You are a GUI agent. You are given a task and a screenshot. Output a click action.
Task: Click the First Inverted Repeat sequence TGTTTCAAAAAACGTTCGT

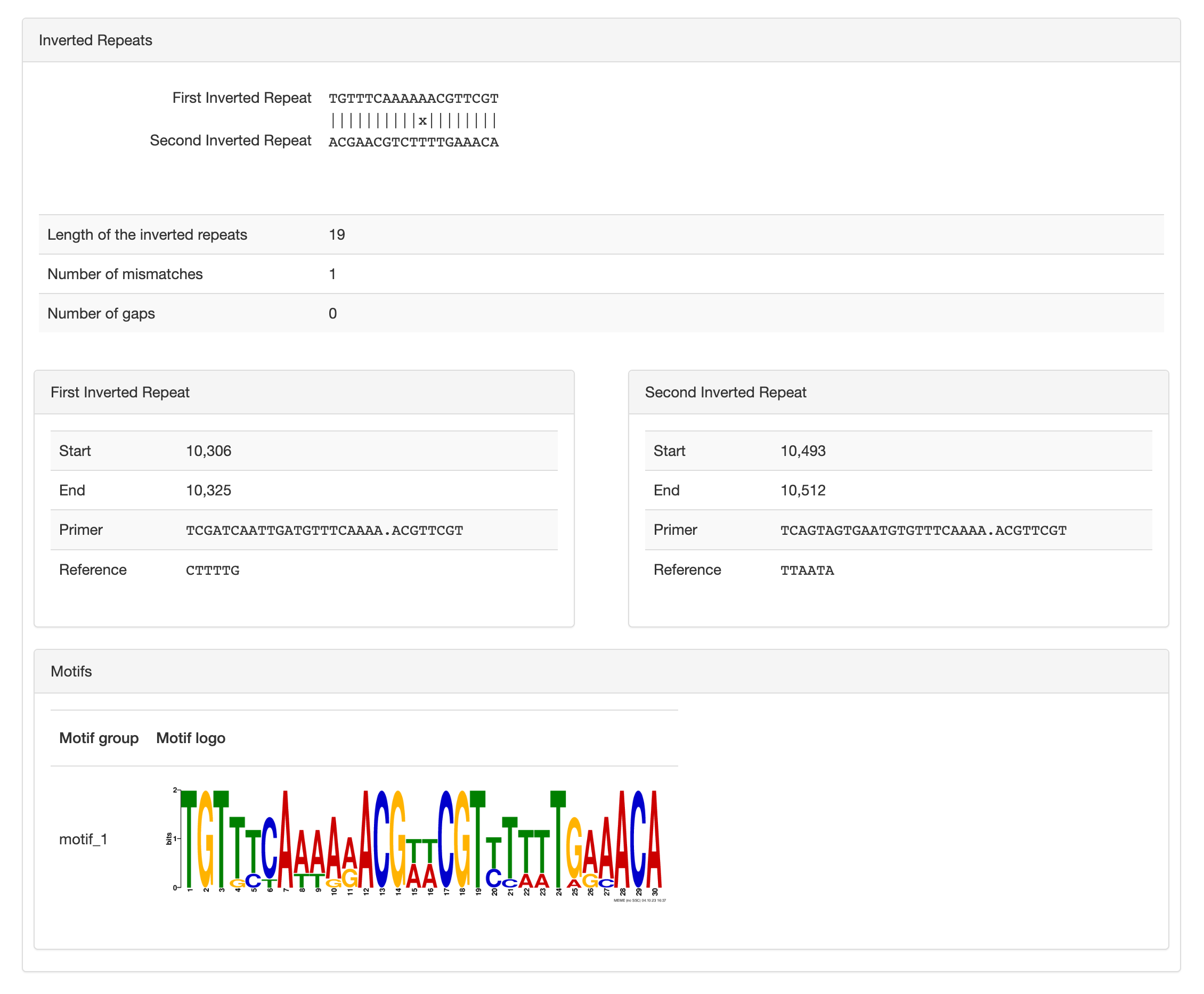point(413,99)
